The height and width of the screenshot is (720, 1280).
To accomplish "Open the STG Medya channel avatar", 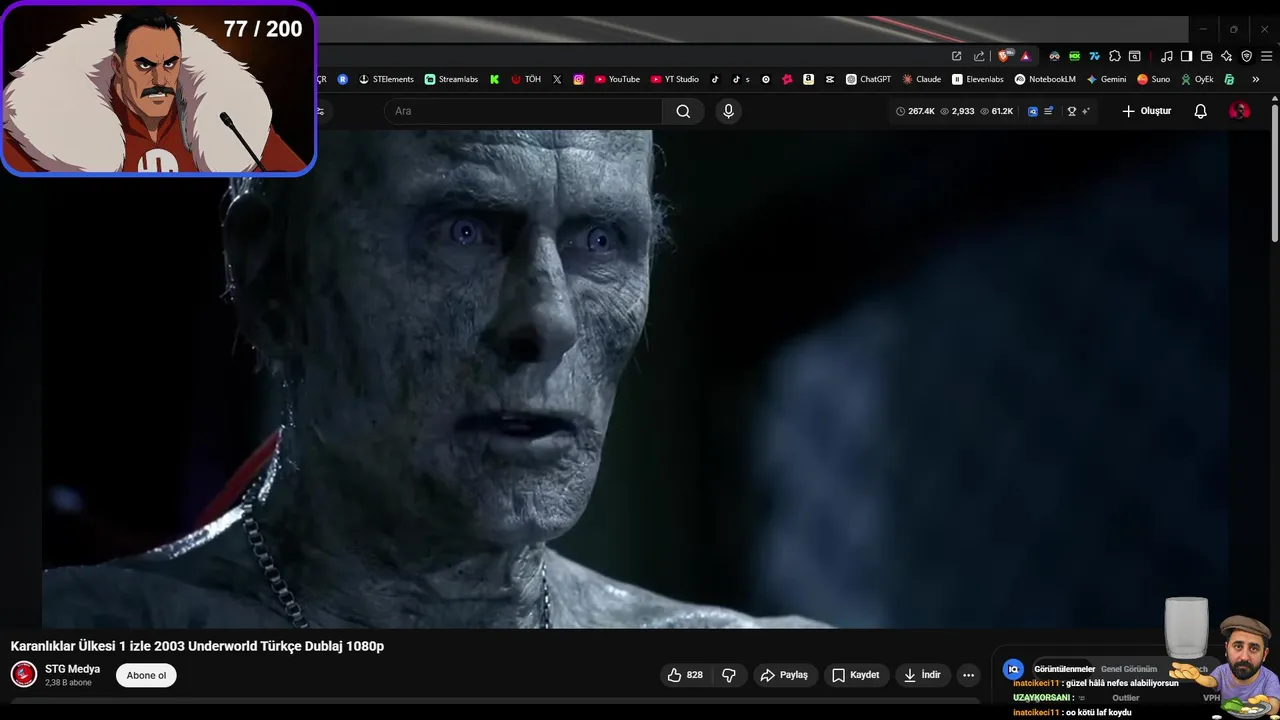I will pos(24,674).
